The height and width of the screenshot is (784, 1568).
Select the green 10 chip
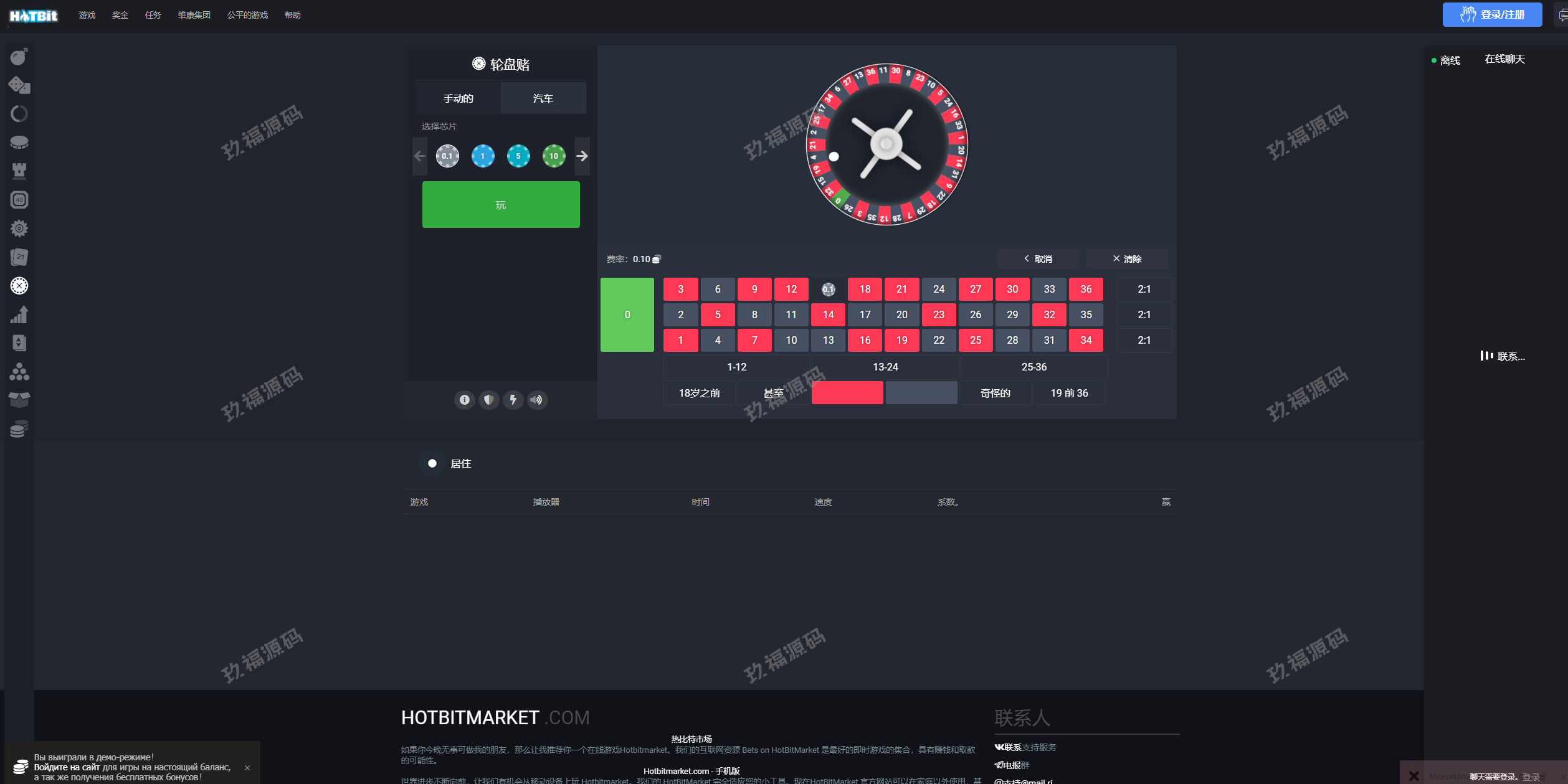coord(553,156)
